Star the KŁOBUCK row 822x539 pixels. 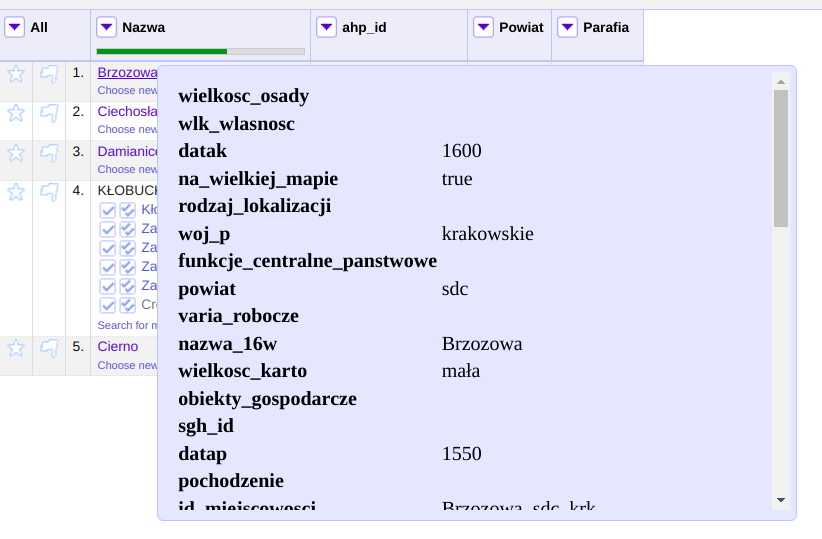tap(16, 192)
